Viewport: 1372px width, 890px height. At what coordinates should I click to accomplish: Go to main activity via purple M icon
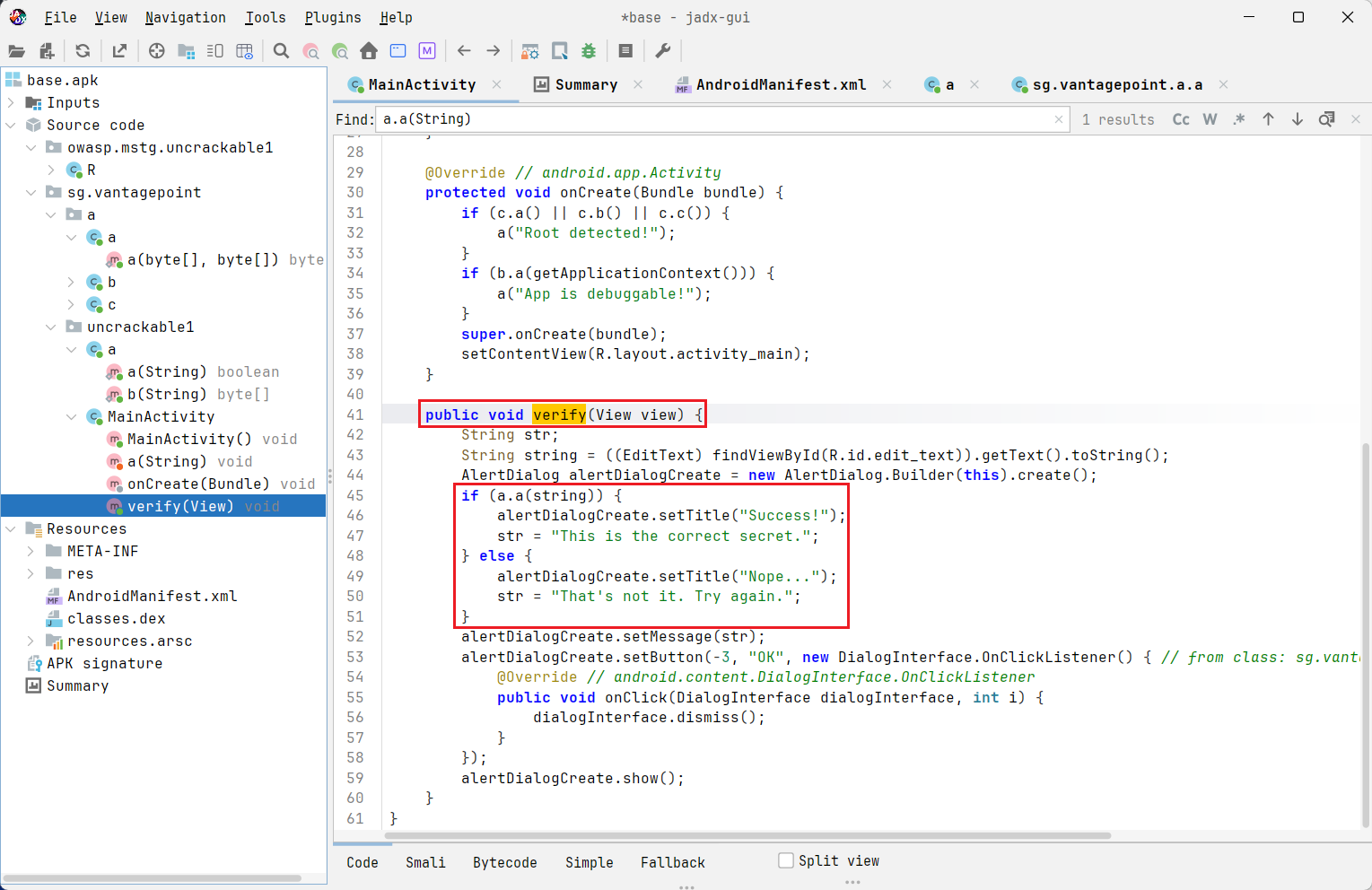click(427, 51)
